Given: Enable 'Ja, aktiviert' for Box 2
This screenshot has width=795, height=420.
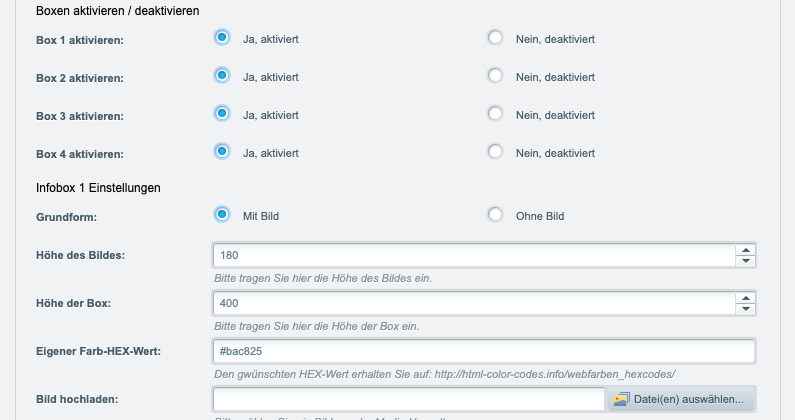Looking at the screenshot, I should [222, 76].
